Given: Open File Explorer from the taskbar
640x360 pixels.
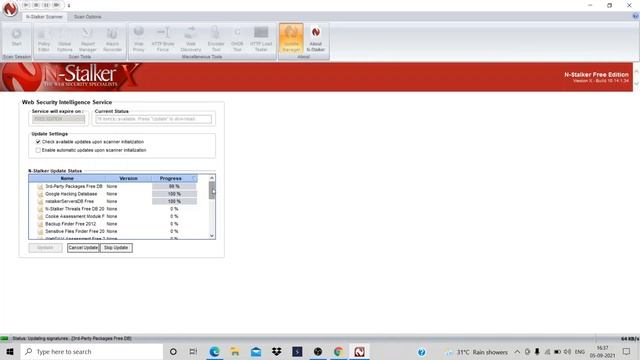Looking at the screenshot, I should click(235, 351).
